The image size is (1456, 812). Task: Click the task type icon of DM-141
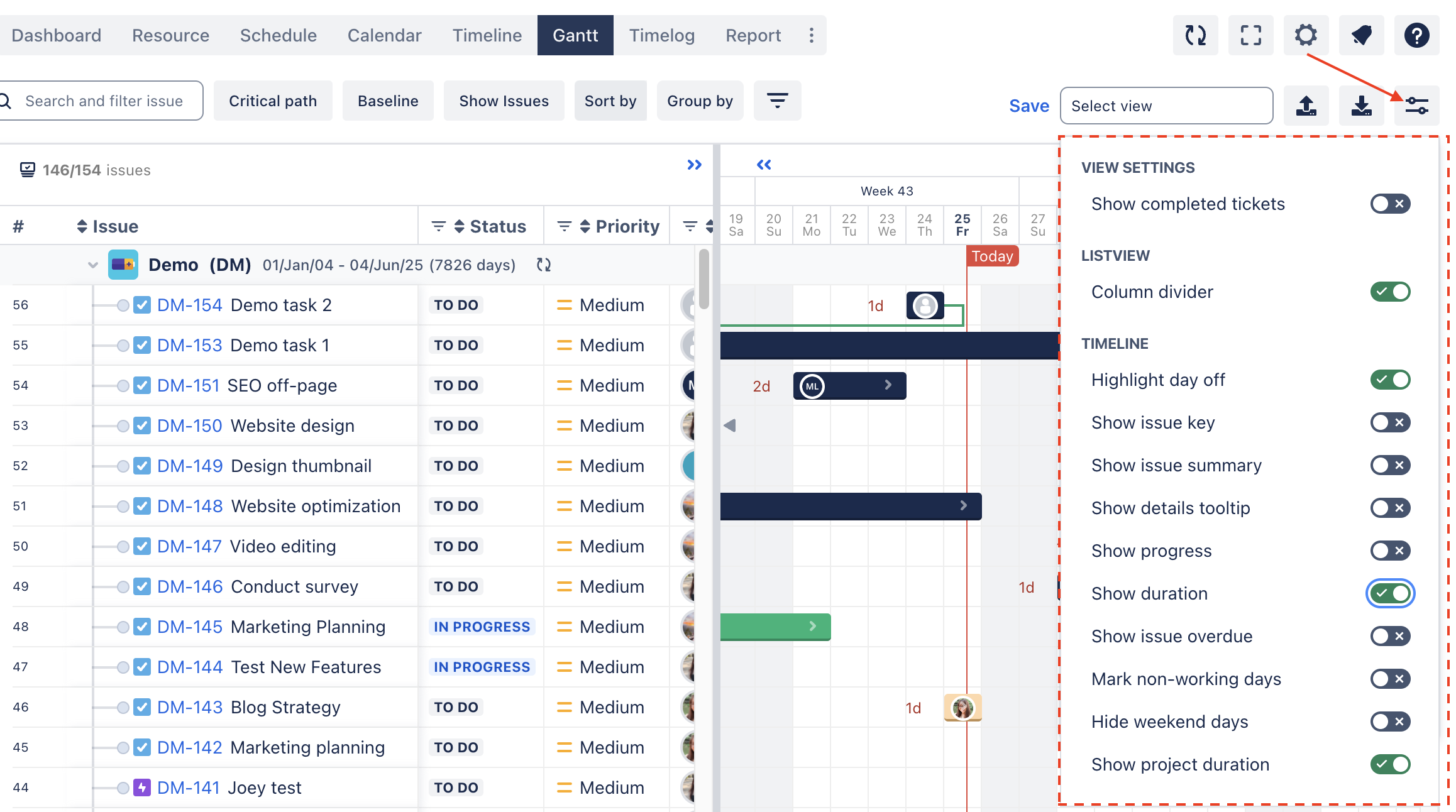coord(142,787)
